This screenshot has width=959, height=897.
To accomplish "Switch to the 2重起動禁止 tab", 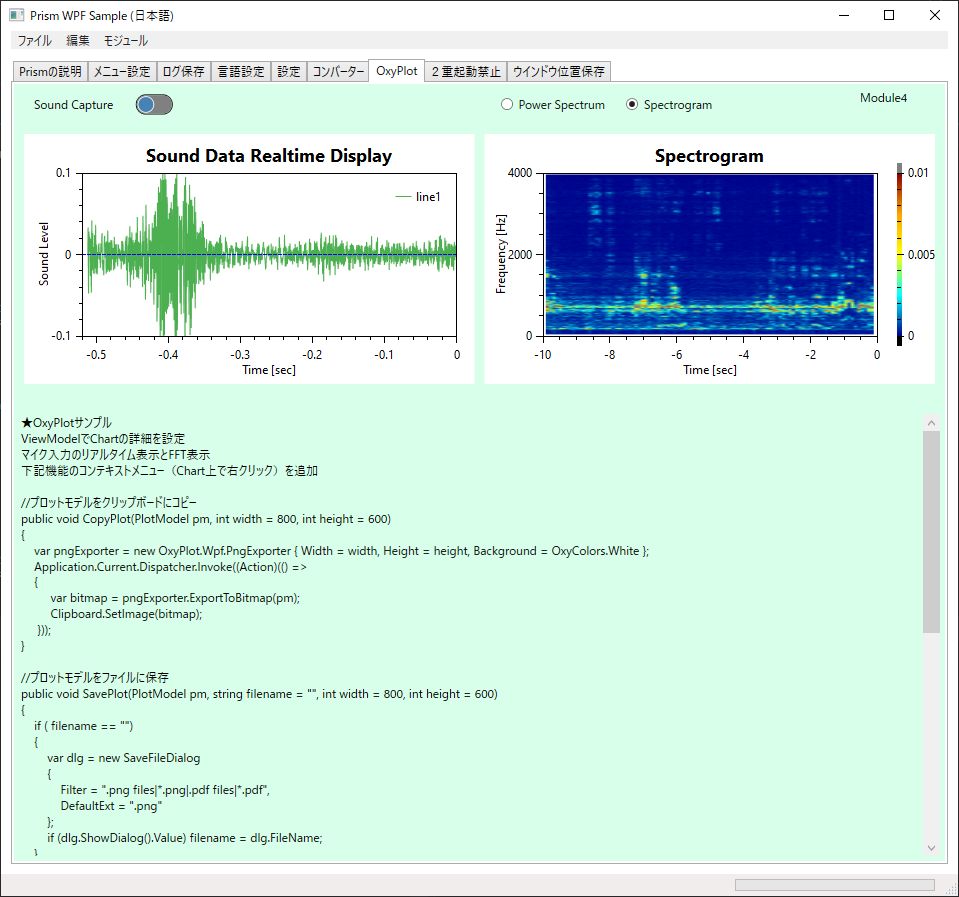I will 466,72.
